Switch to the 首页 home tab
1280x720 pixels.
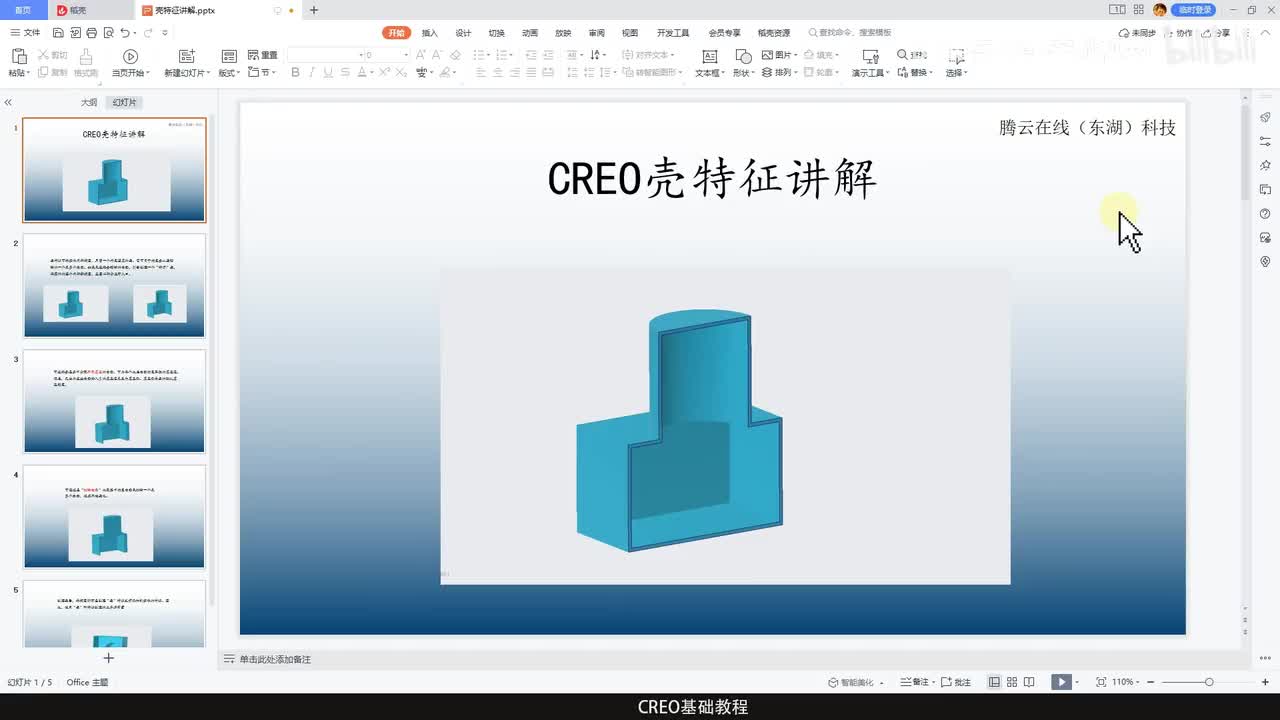[22, 10]
